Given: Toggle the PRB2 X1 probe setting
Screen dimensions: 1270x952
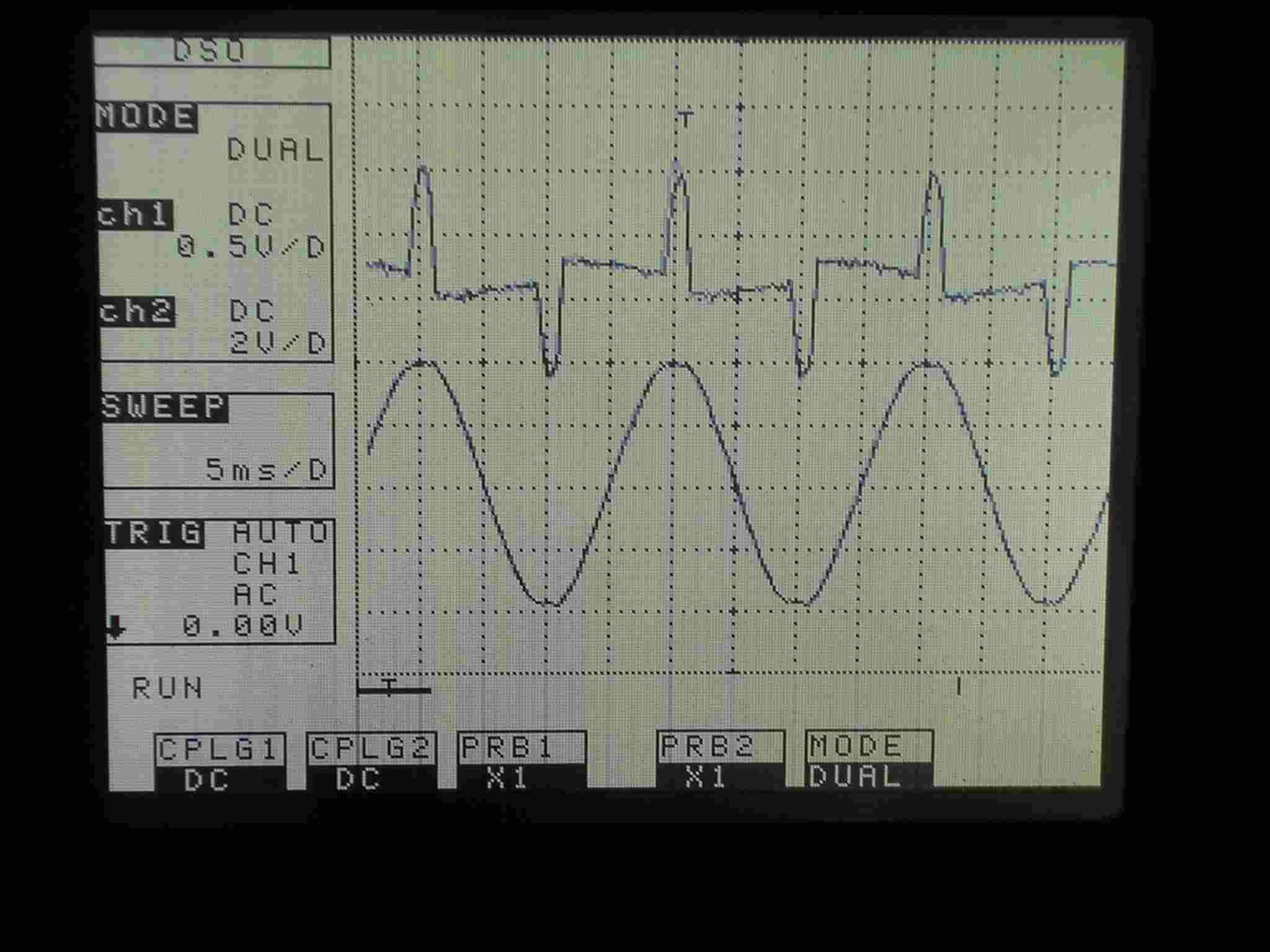Looking at the screenshot, I should (x=721, y=760).
